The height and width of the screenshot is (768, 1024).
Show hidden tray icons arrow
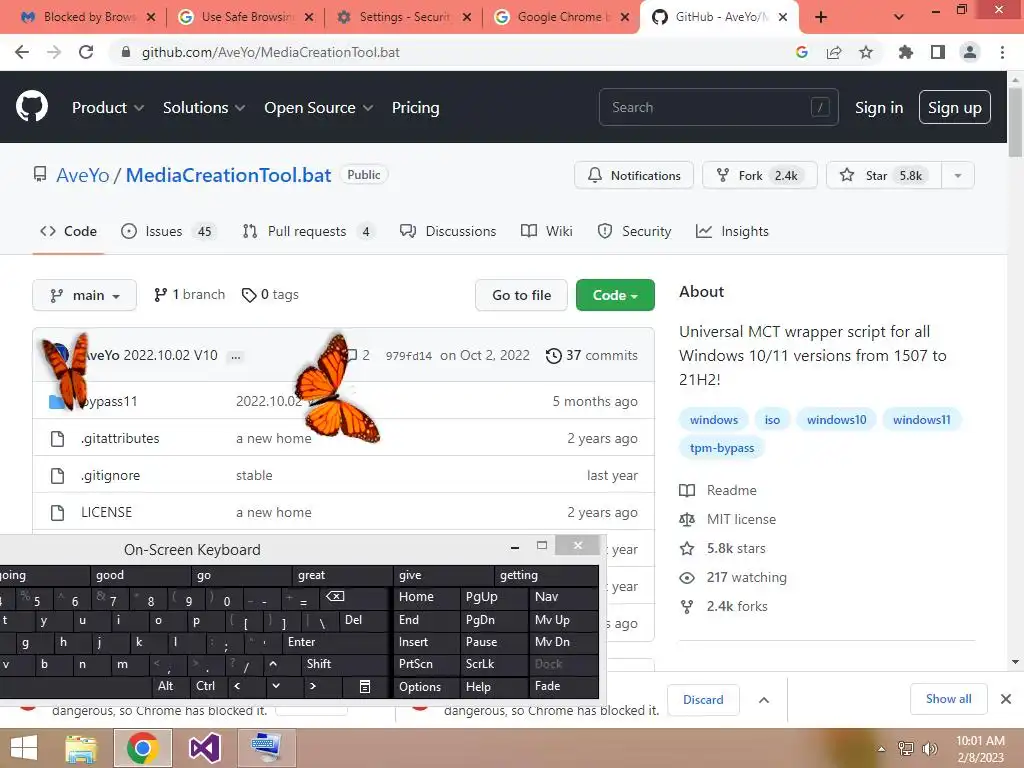click(x=882, y=749)
